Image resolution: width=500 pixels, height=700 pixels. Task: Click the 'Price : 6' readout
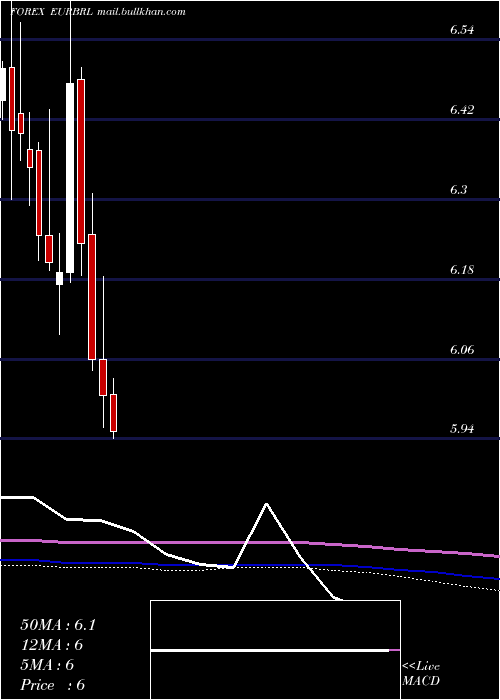coord(53,685)
